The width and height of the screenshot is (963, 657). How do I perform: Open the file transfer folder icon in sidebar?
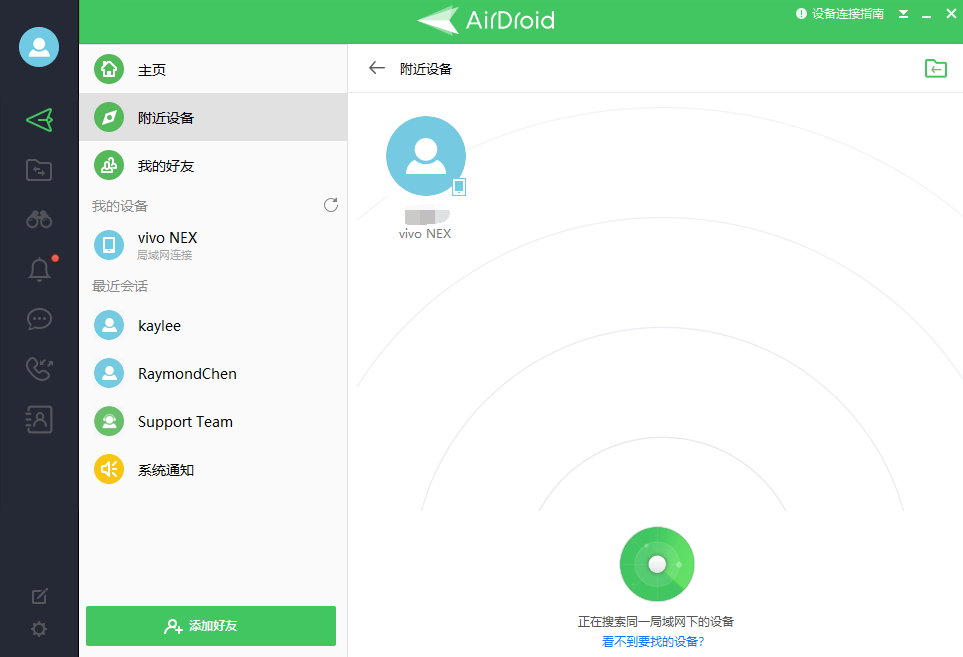pos(39,170)
